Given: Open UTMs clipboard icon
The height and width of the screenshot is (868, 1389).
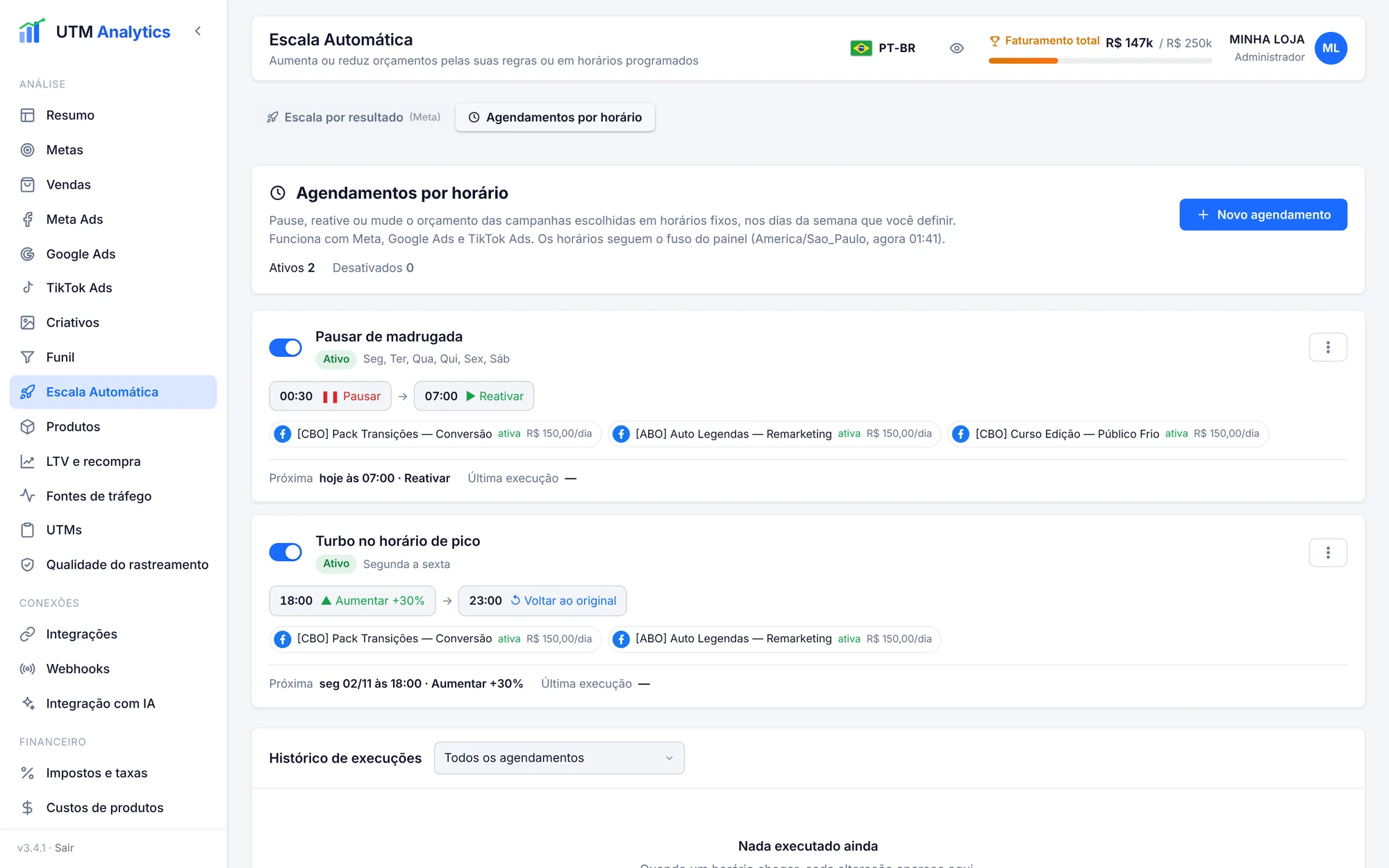Looking at the screenshot, I should 28,530.
